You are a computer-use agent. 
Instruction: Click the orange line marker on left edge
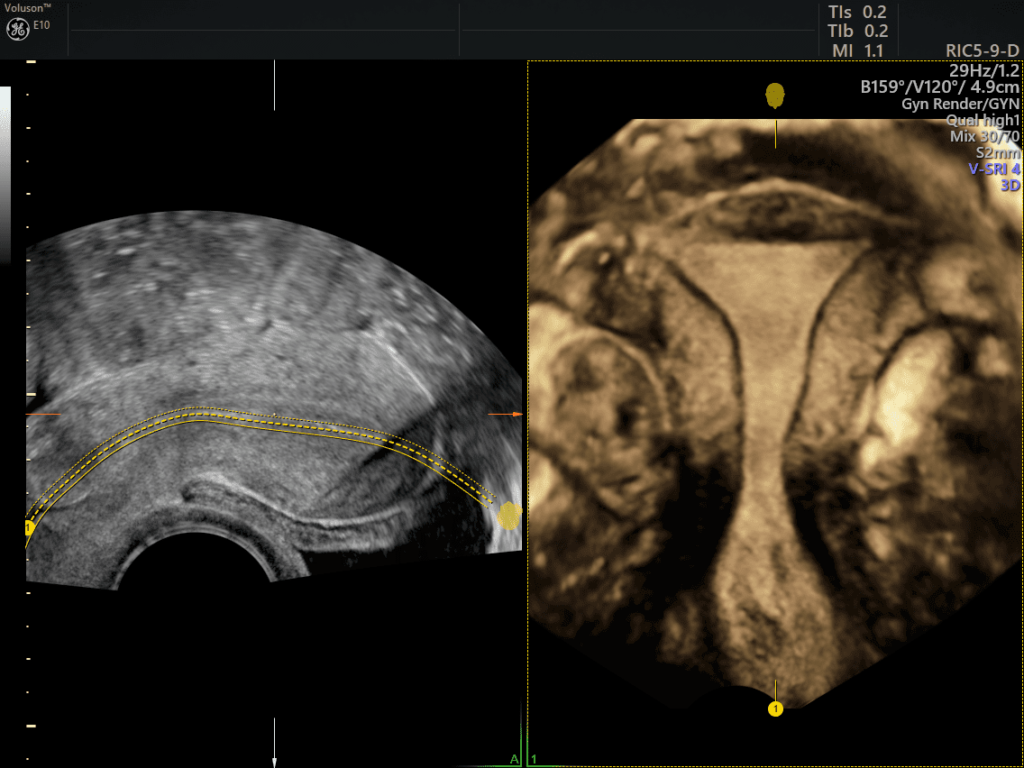tap(44, 414)
